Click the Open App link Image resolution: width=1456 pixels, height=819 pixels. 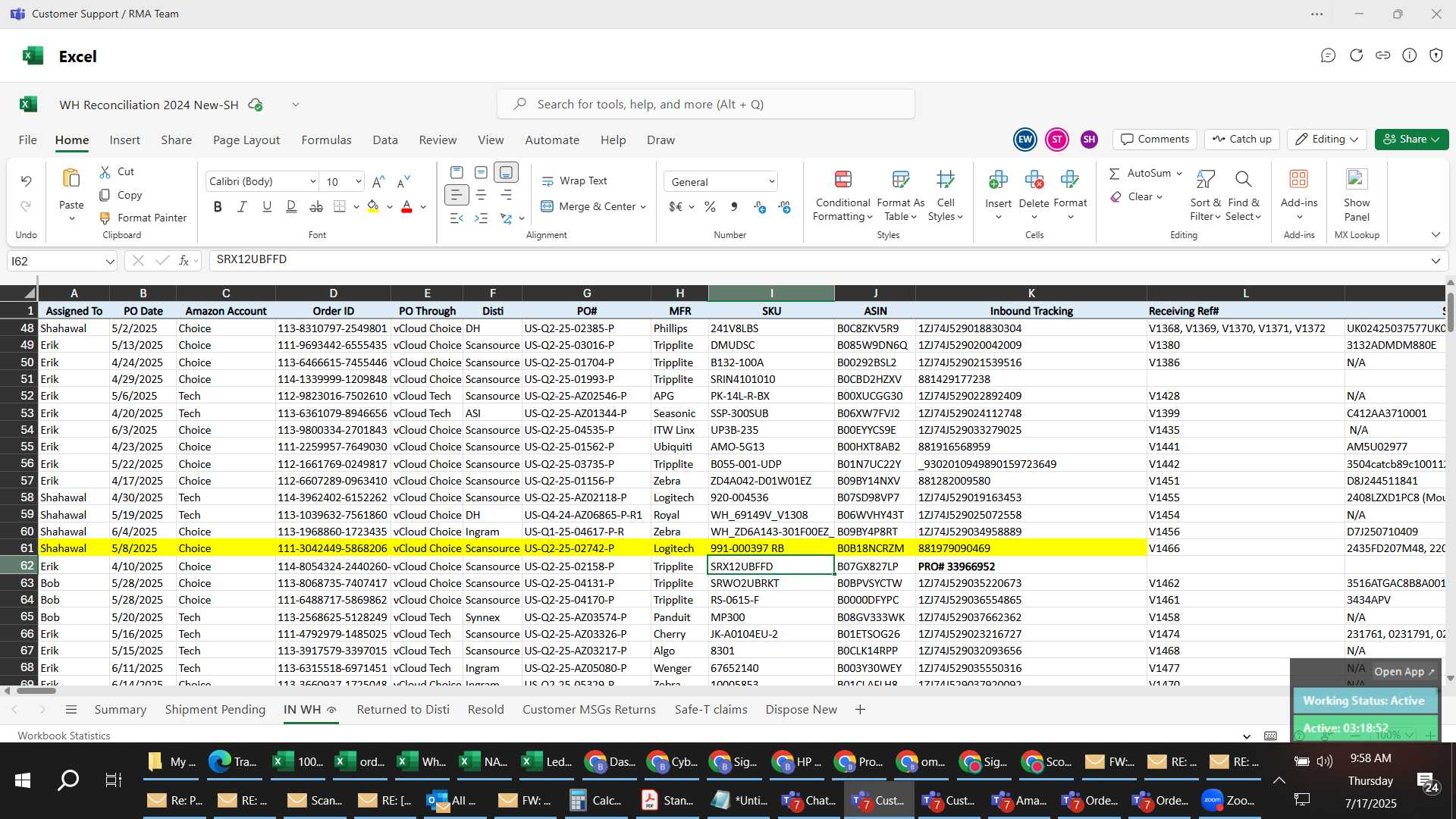coord(1404,672)
